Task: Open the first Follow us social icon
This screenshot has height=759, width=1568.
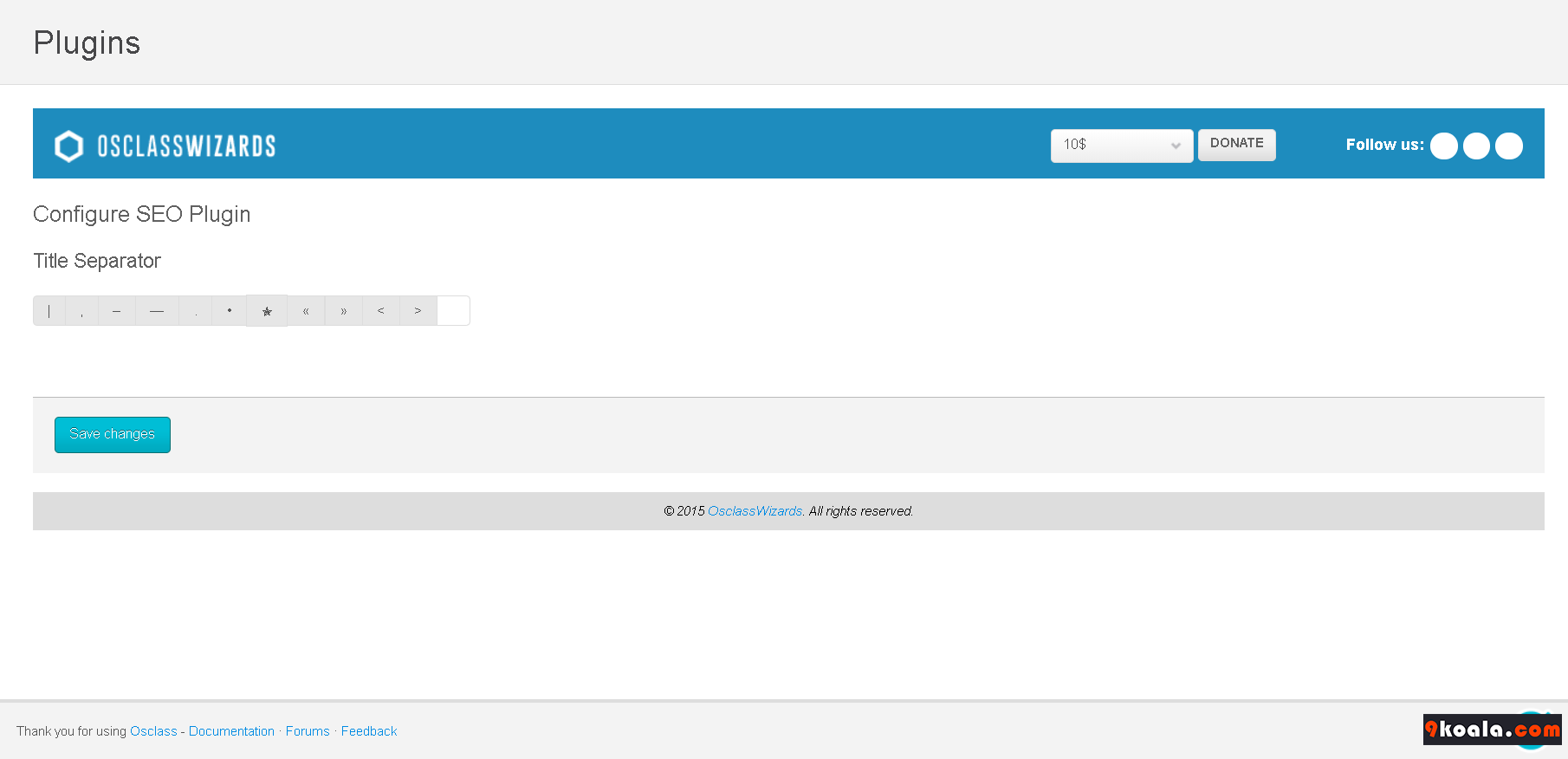Action: (x=1444, y=146)
